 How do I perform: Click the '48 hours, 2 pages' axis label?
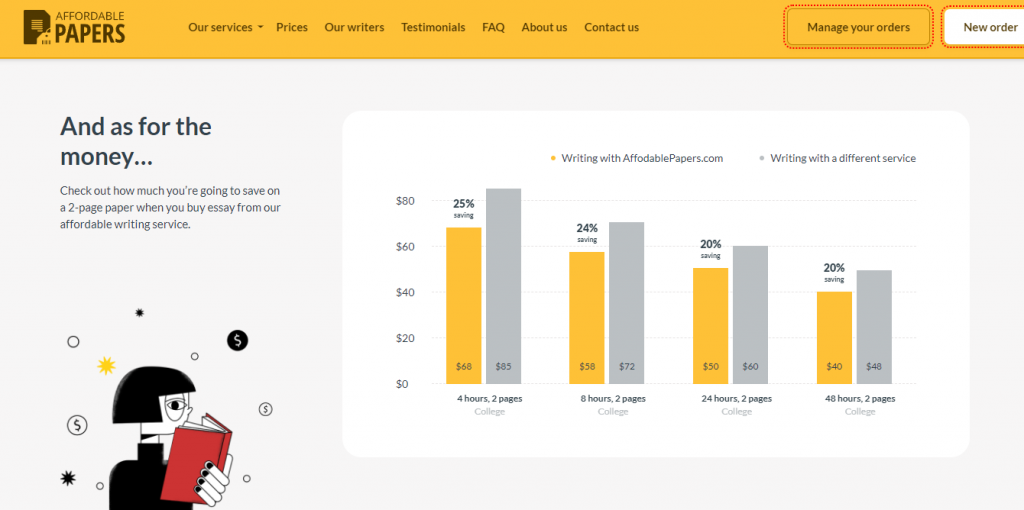[860, 398]
